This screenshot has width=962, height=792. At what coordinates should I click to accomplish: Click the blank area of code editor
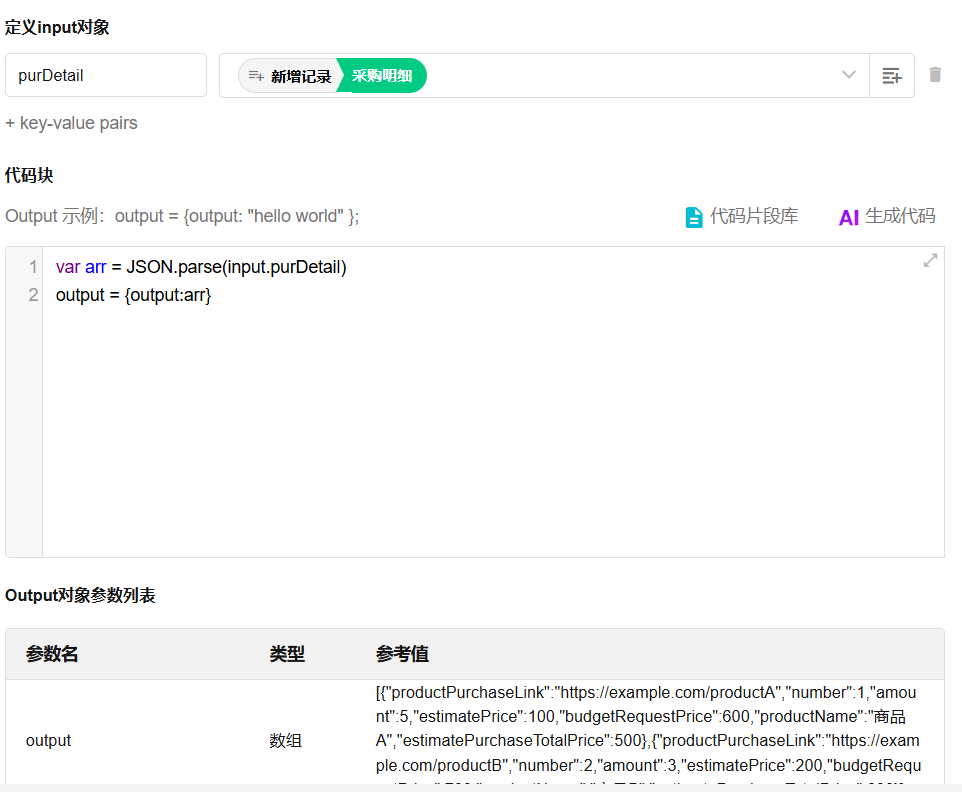click(493, 429)
